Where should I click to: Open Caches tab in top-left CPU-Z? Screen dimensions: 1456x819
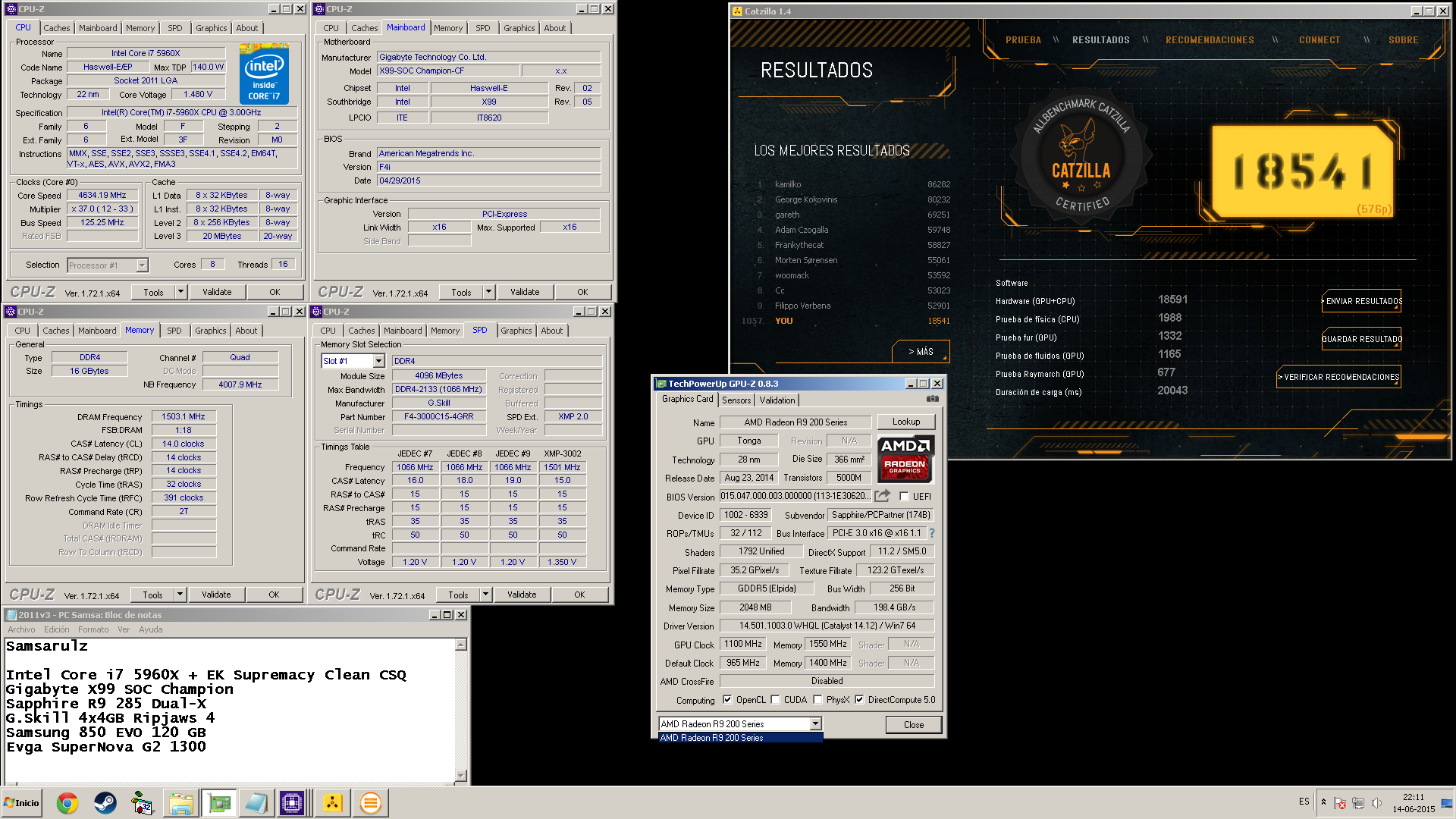(56, 28)
